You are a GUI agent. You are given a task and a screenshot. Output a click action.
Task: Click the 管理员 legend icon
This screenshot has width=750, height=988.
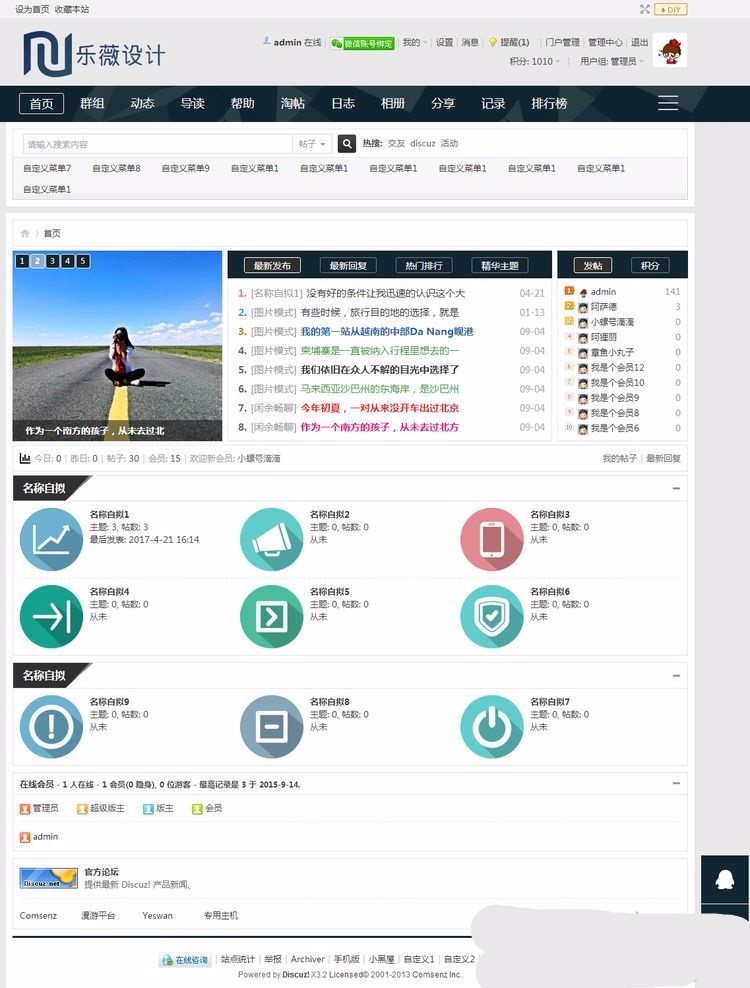pos(25,808)
